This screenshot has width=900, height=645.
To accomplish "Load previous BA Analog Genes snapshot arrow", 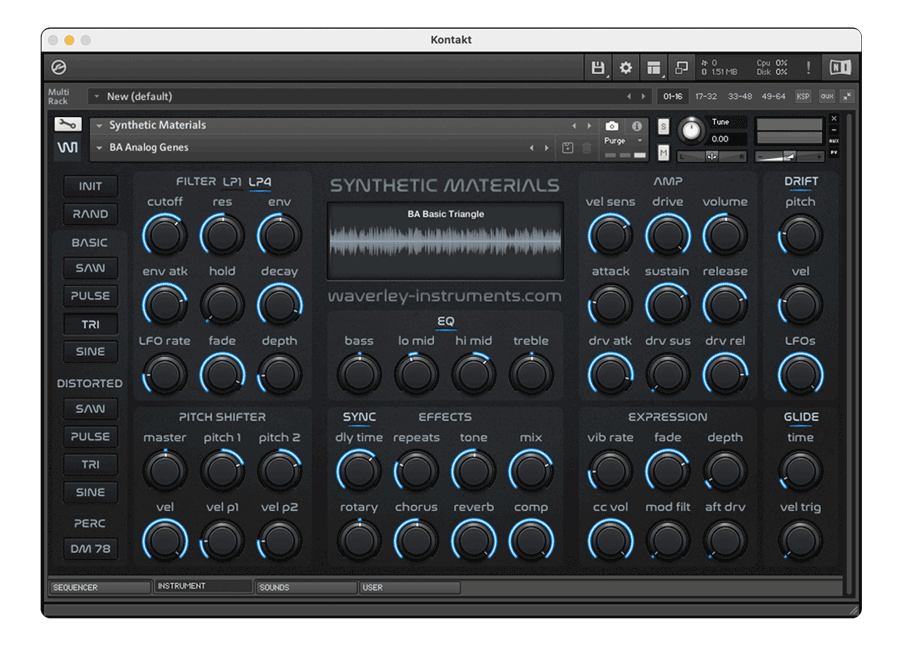I will [x=532, y=148].
